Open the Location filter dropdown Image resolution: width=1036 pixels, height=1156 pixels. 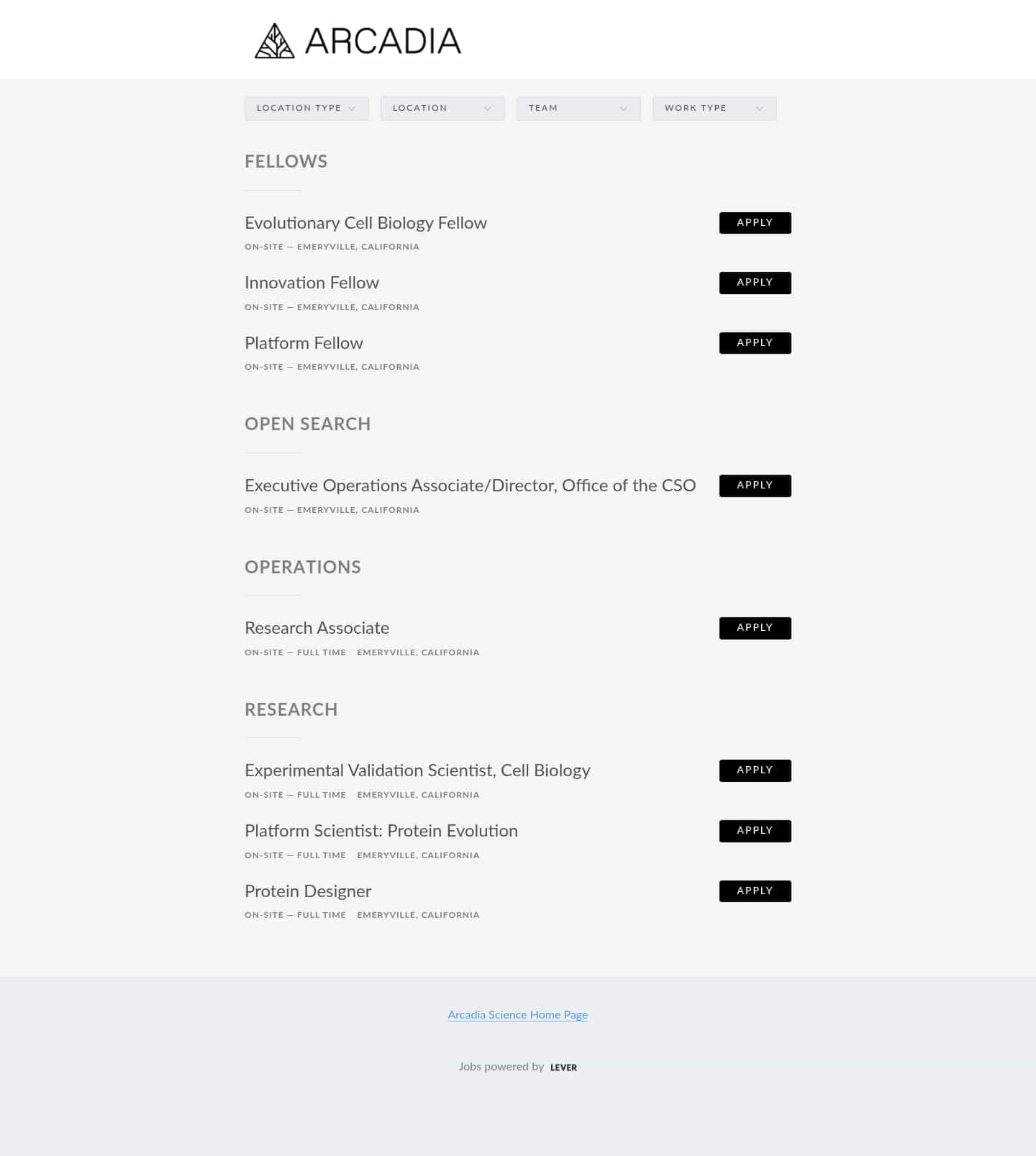click(442, 108)
